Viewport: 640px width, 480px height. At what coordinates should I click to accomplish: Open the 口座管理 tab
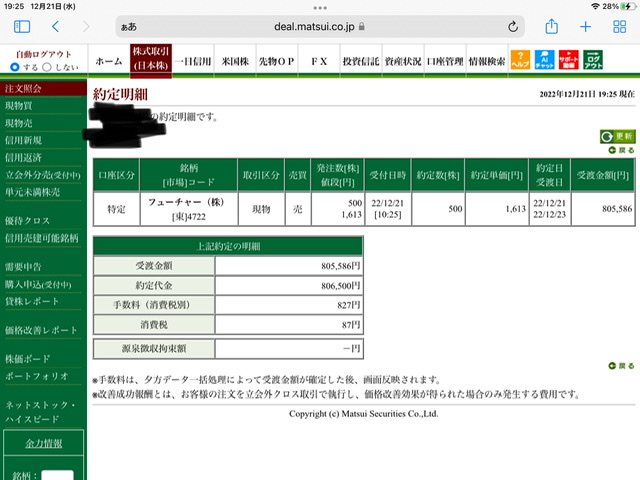point(445,61)
